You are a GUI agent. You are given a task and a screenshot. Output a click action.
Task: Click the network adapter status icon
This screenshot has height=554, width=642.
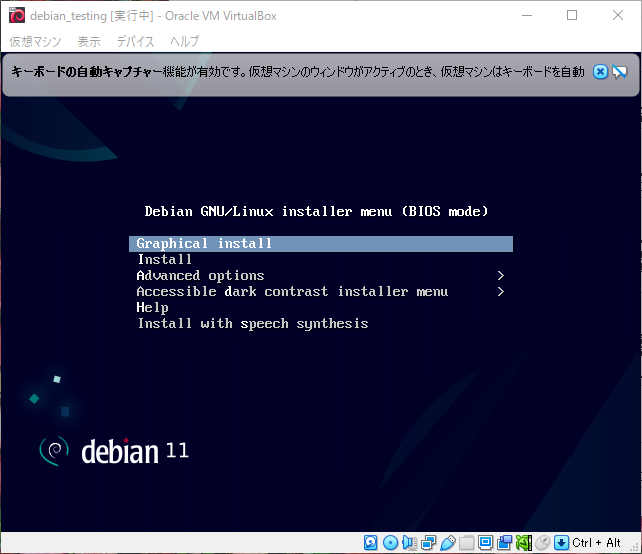[428, 543]
